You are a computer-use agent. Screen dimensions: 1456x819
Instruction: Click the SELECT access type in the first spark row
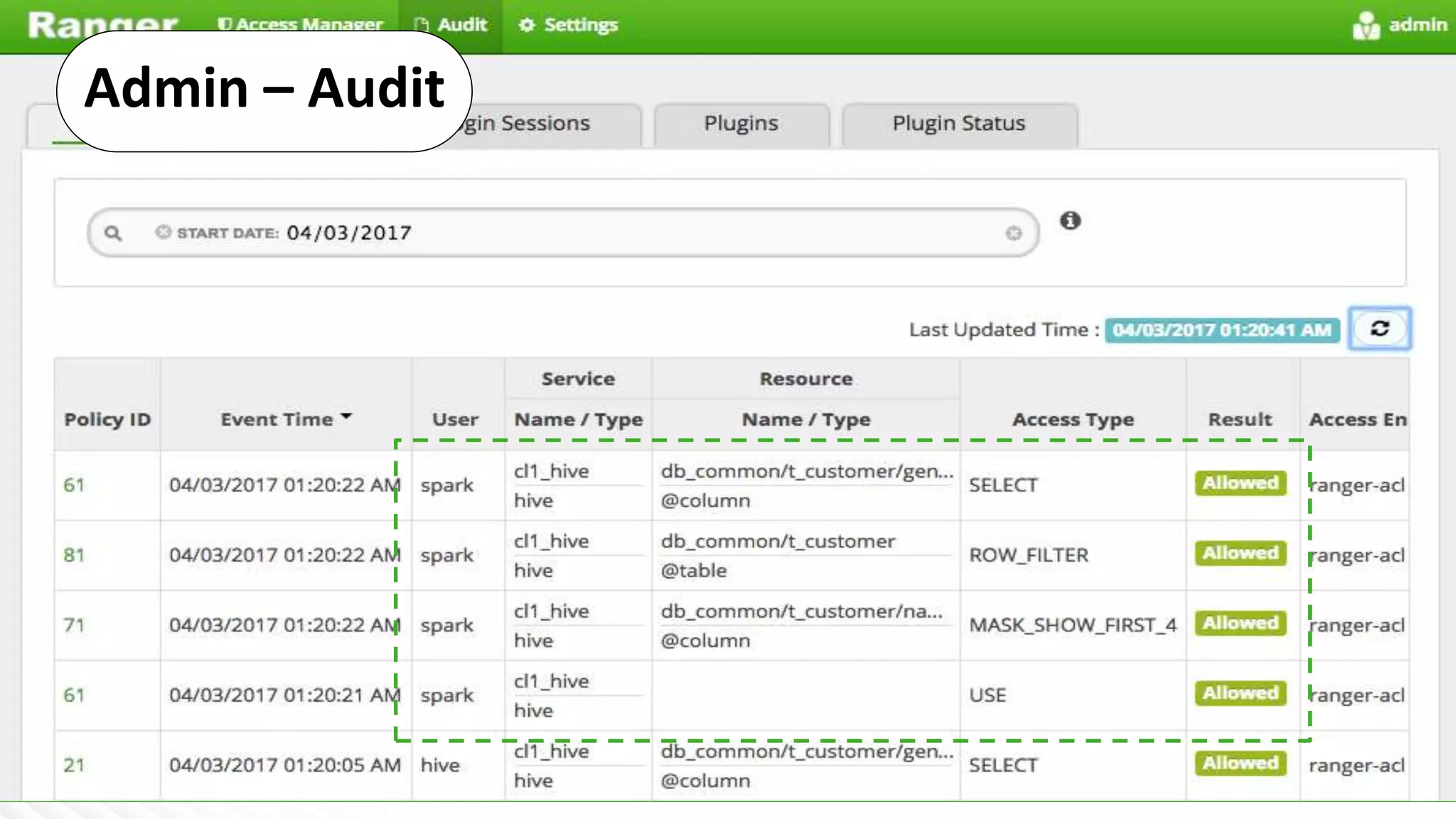click(x=1003, y=486)
